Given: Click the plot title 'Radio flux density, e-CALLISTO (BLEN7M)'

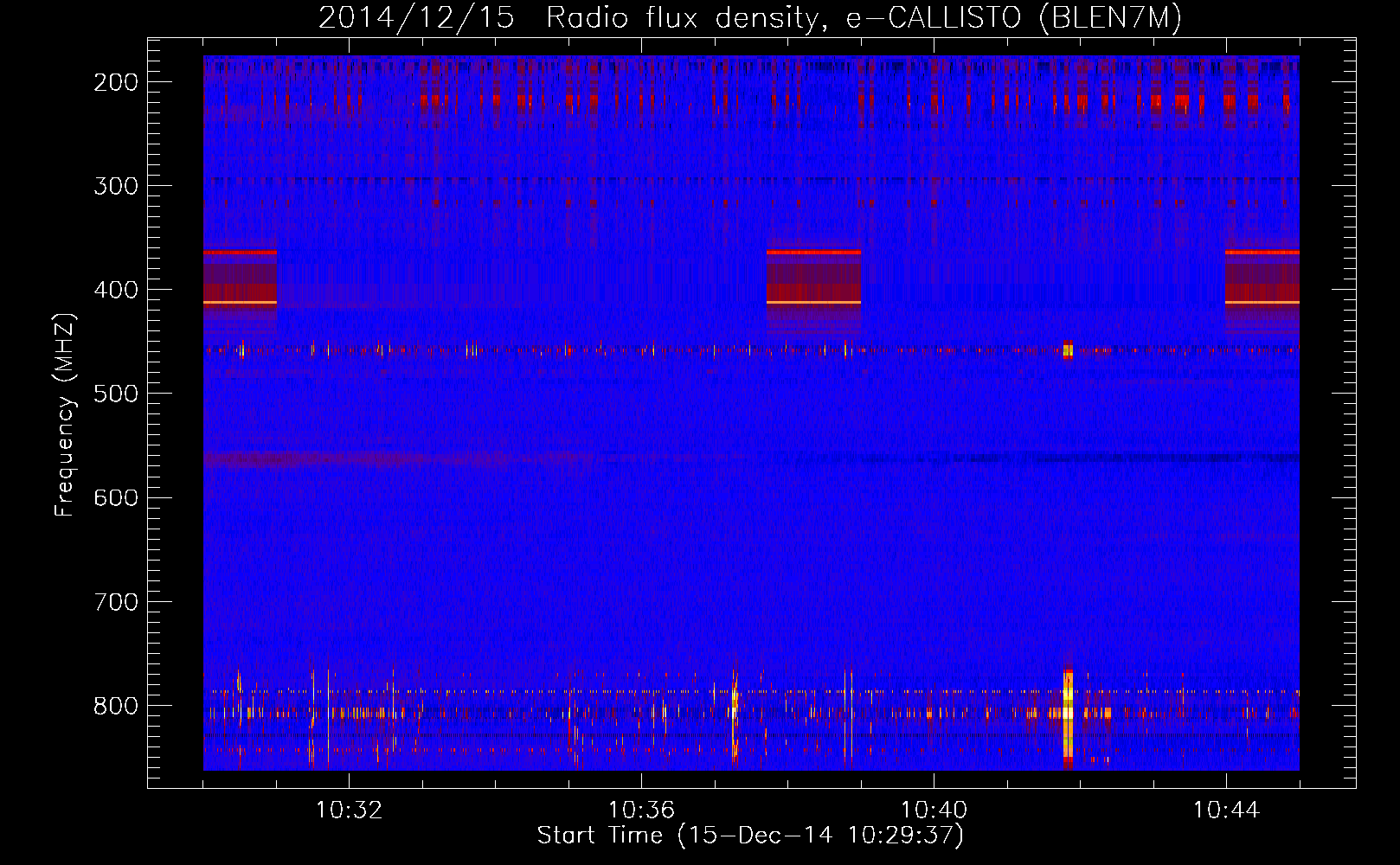Looking at the screenshot, I should (864, 19).
